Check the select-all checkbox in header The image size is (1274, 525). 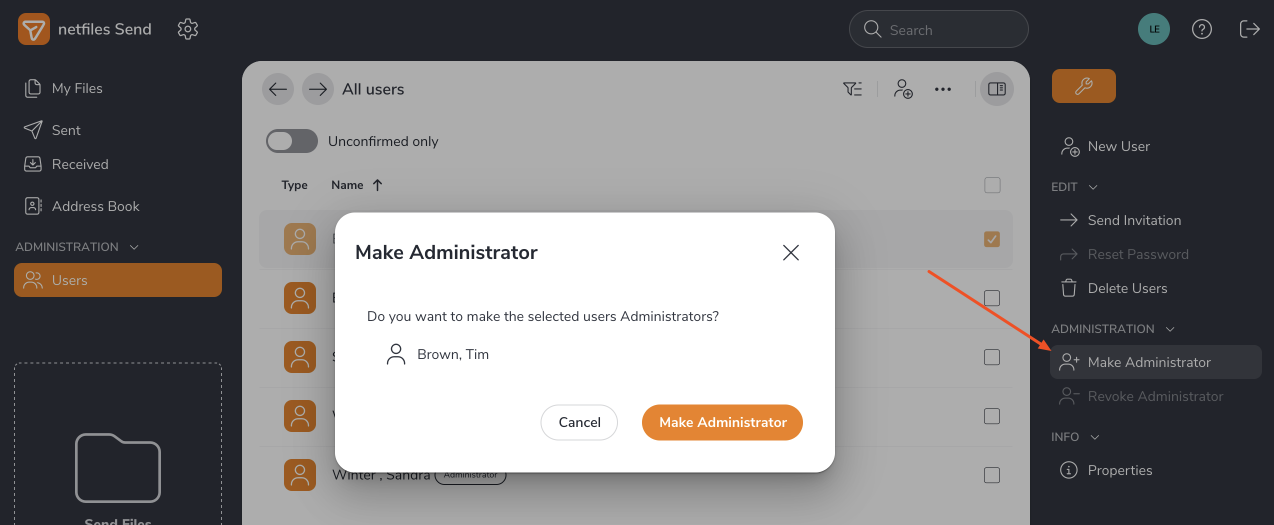click(992, 185)
